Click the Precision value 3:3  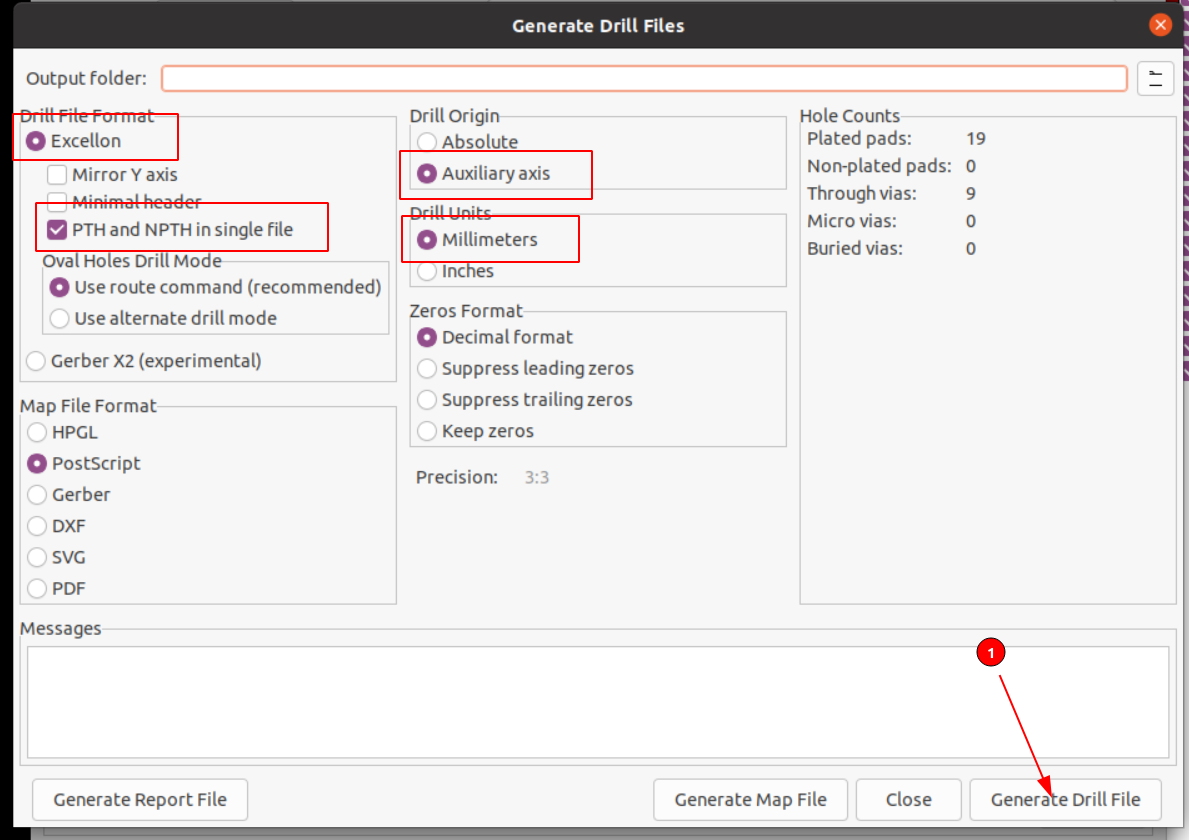click(x=537, y=478)
